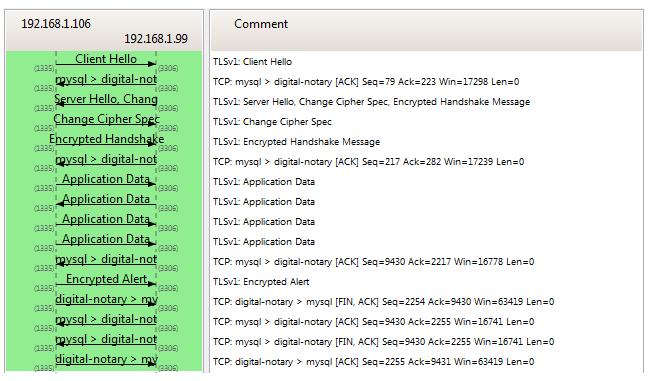The width and height of the screenshot is (650, 381).
Task: Click the Comment column header
Action: tap(261, 24)
